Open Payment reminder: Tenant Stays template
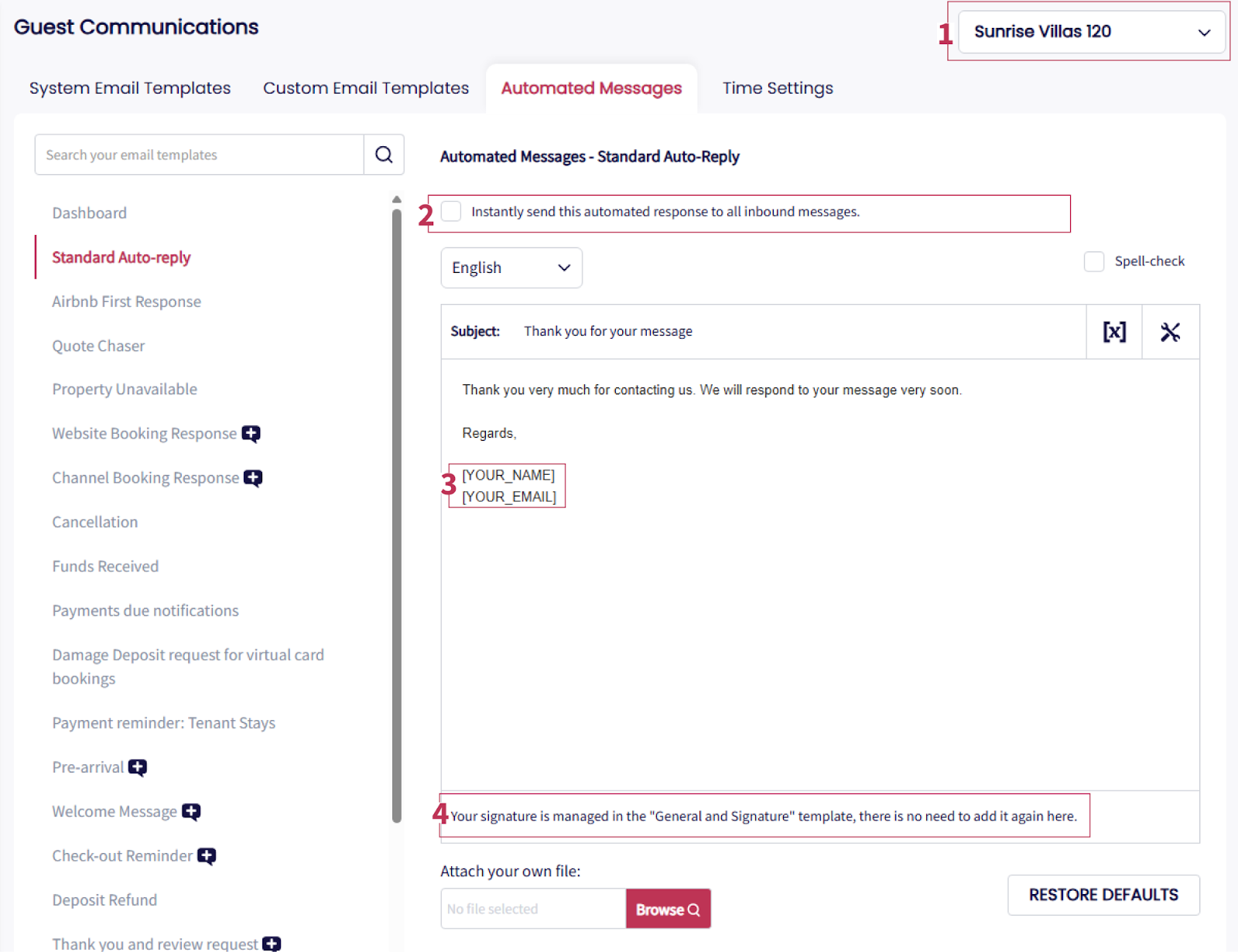This screenshot has height=952, width=1238. pyautogui.click(x=164, y=723)
